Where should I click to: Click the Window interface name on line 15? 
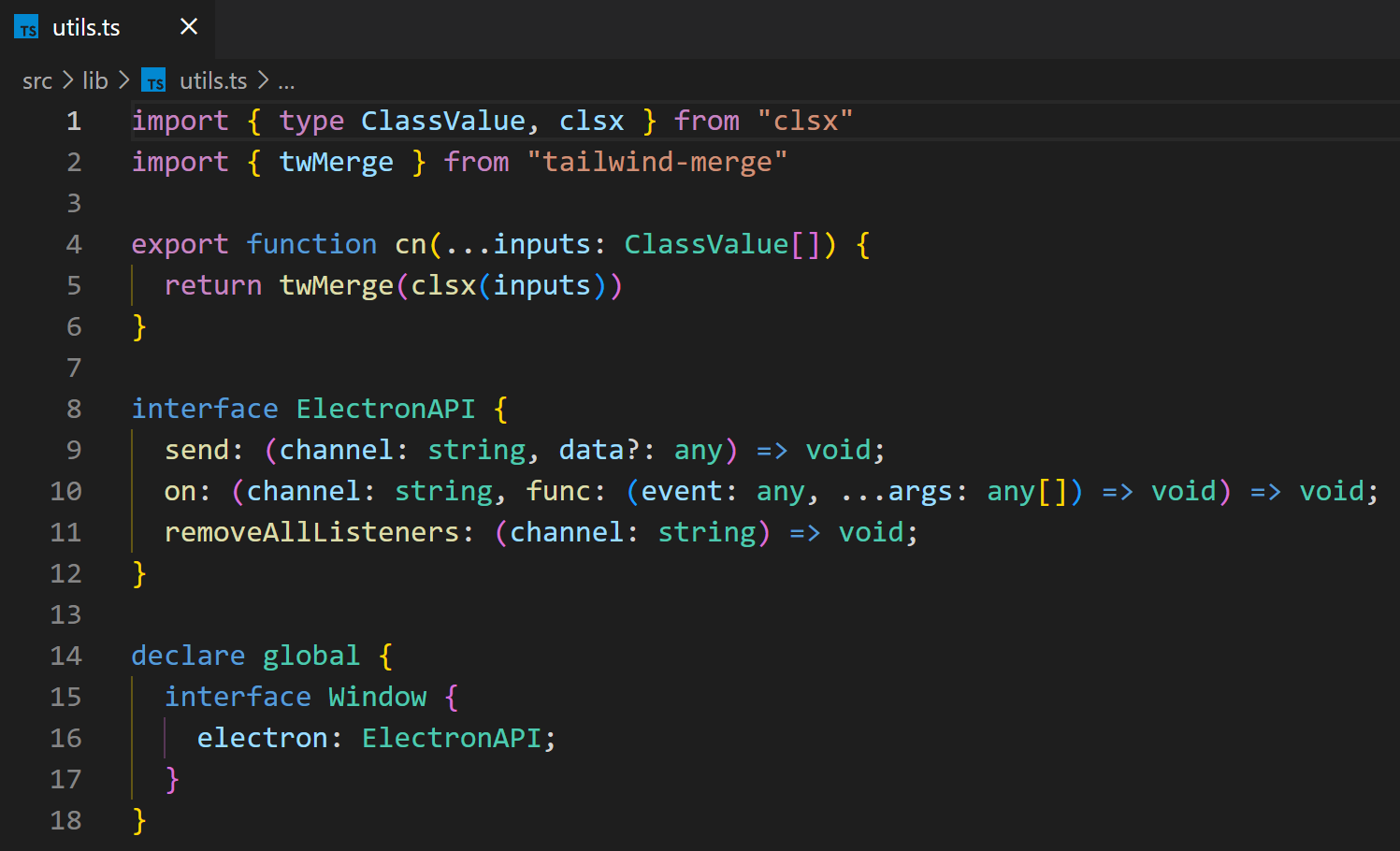tap(377, 697)
